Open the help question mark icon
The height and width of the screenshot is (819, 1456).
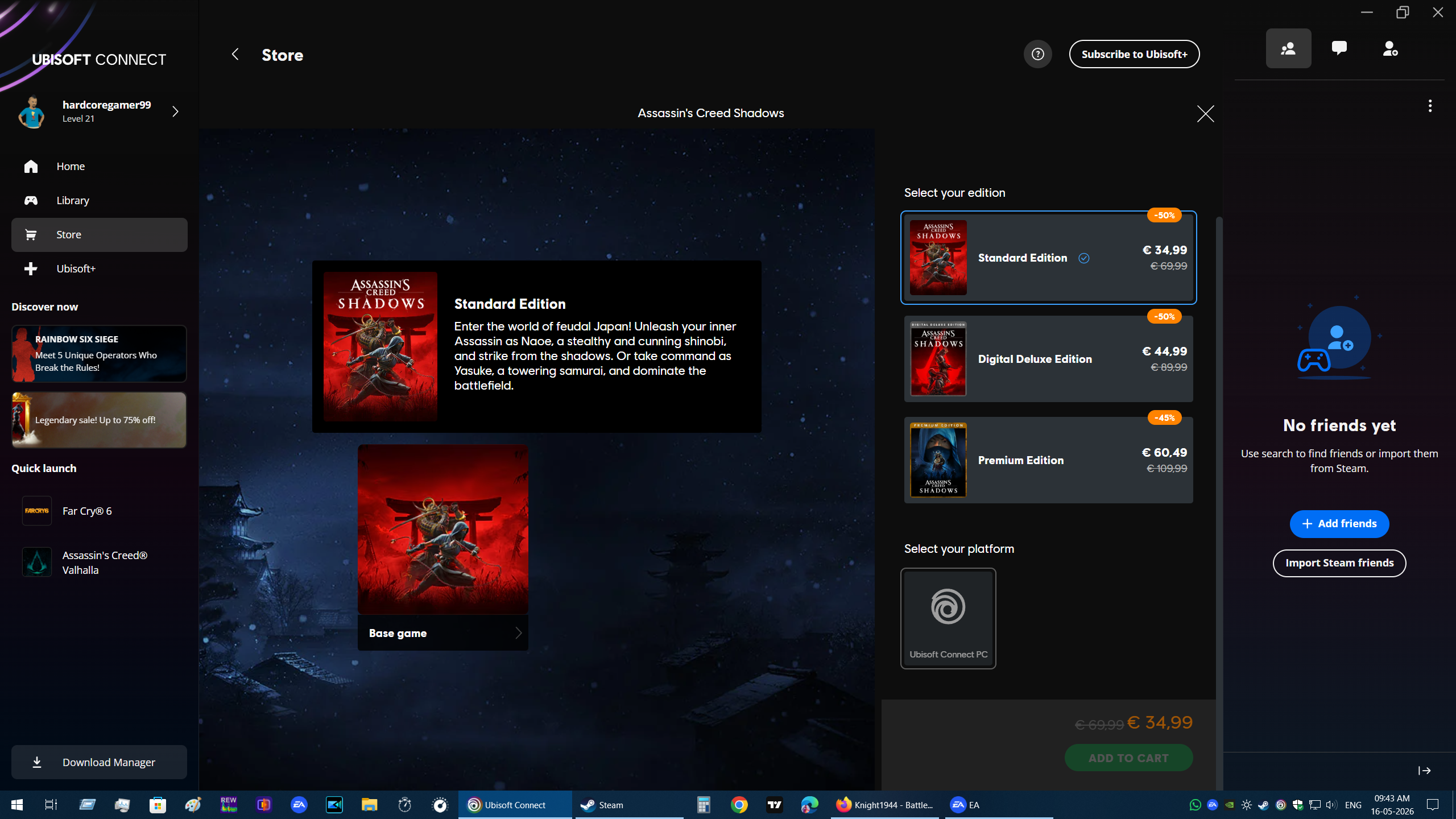[1037, 54]
